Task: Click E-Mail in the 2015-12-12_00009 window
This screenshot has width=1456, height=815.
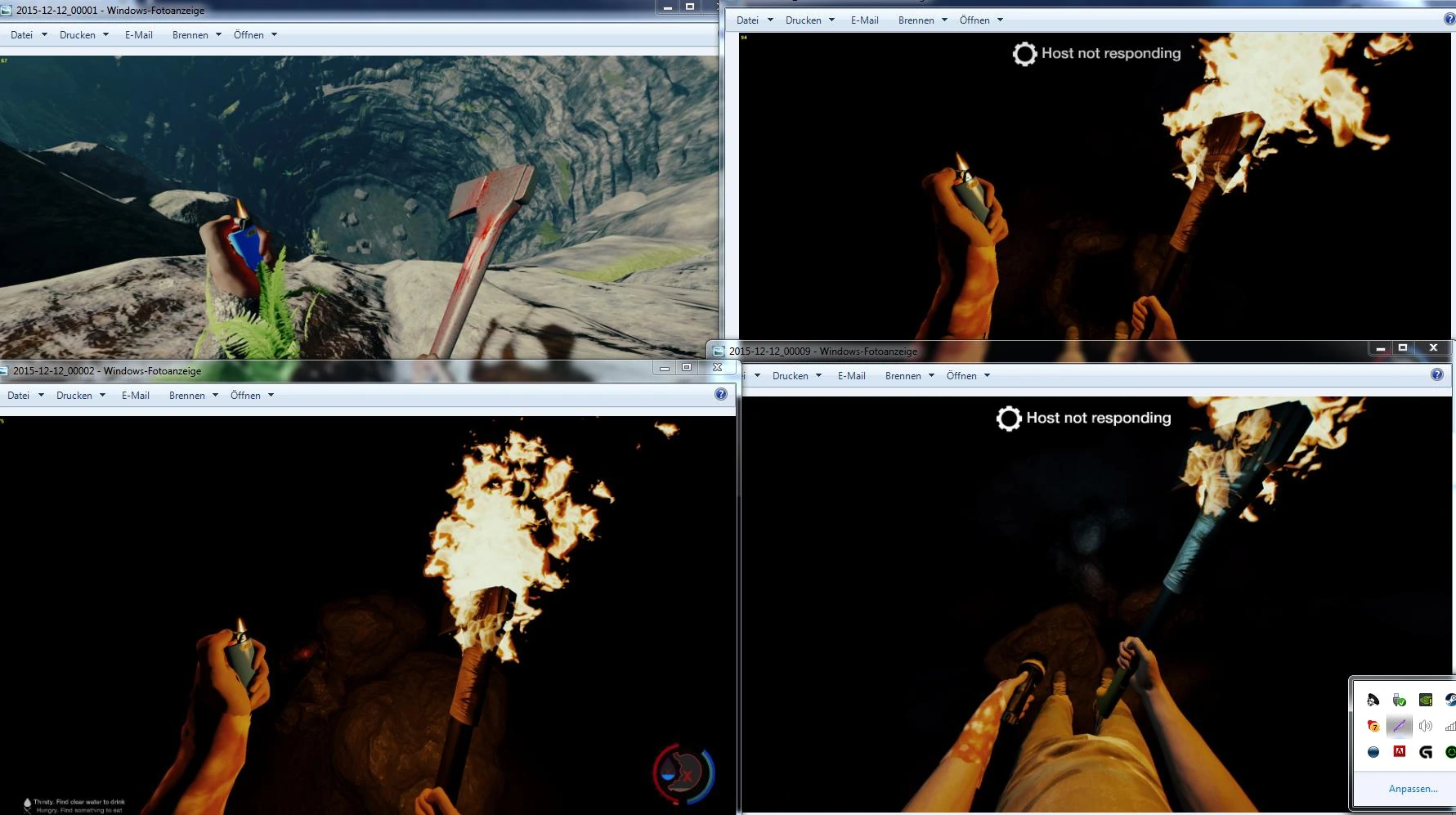Action: [852, 376]
